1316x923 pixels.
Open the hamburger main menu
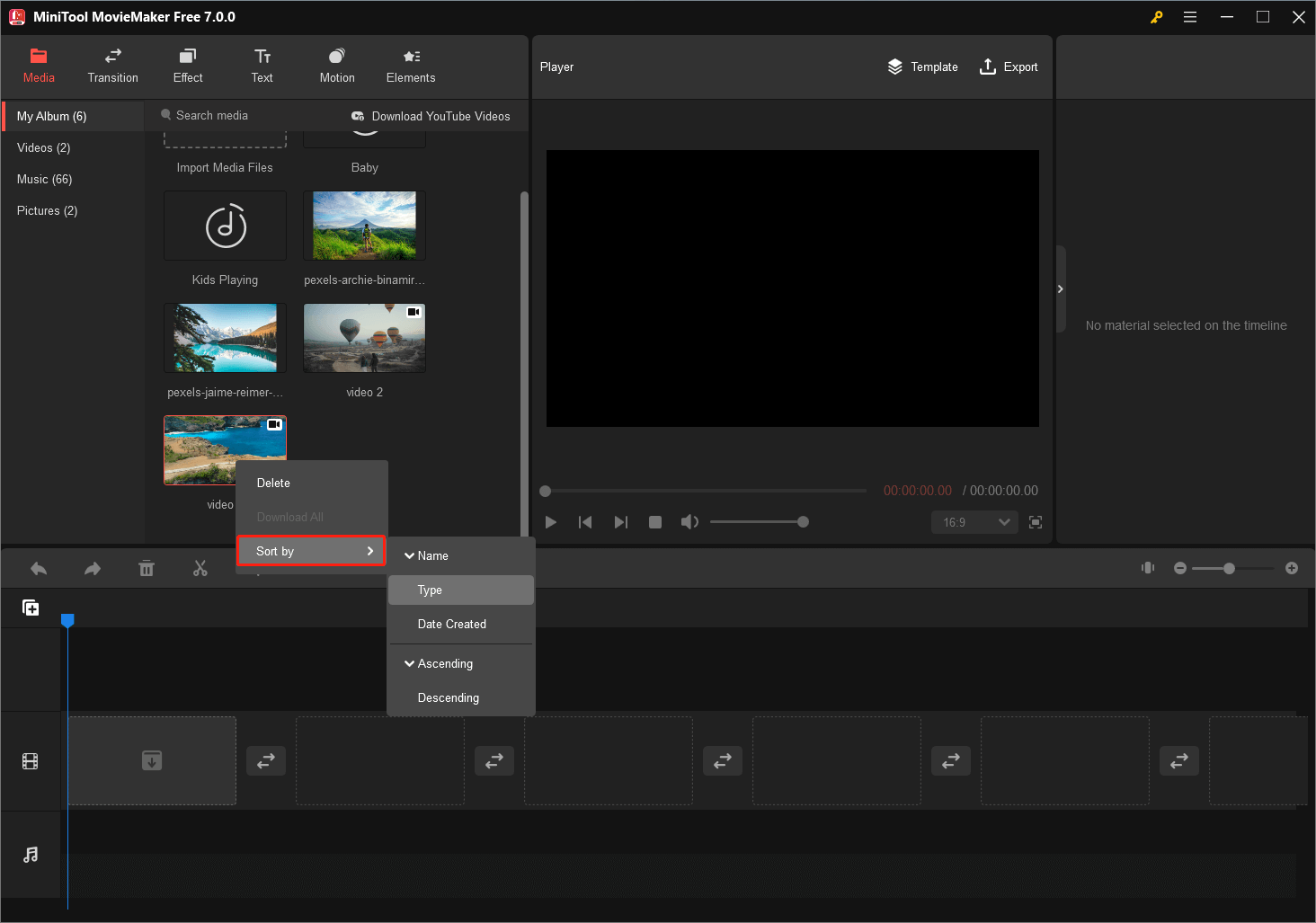(x=1190, y=17)
